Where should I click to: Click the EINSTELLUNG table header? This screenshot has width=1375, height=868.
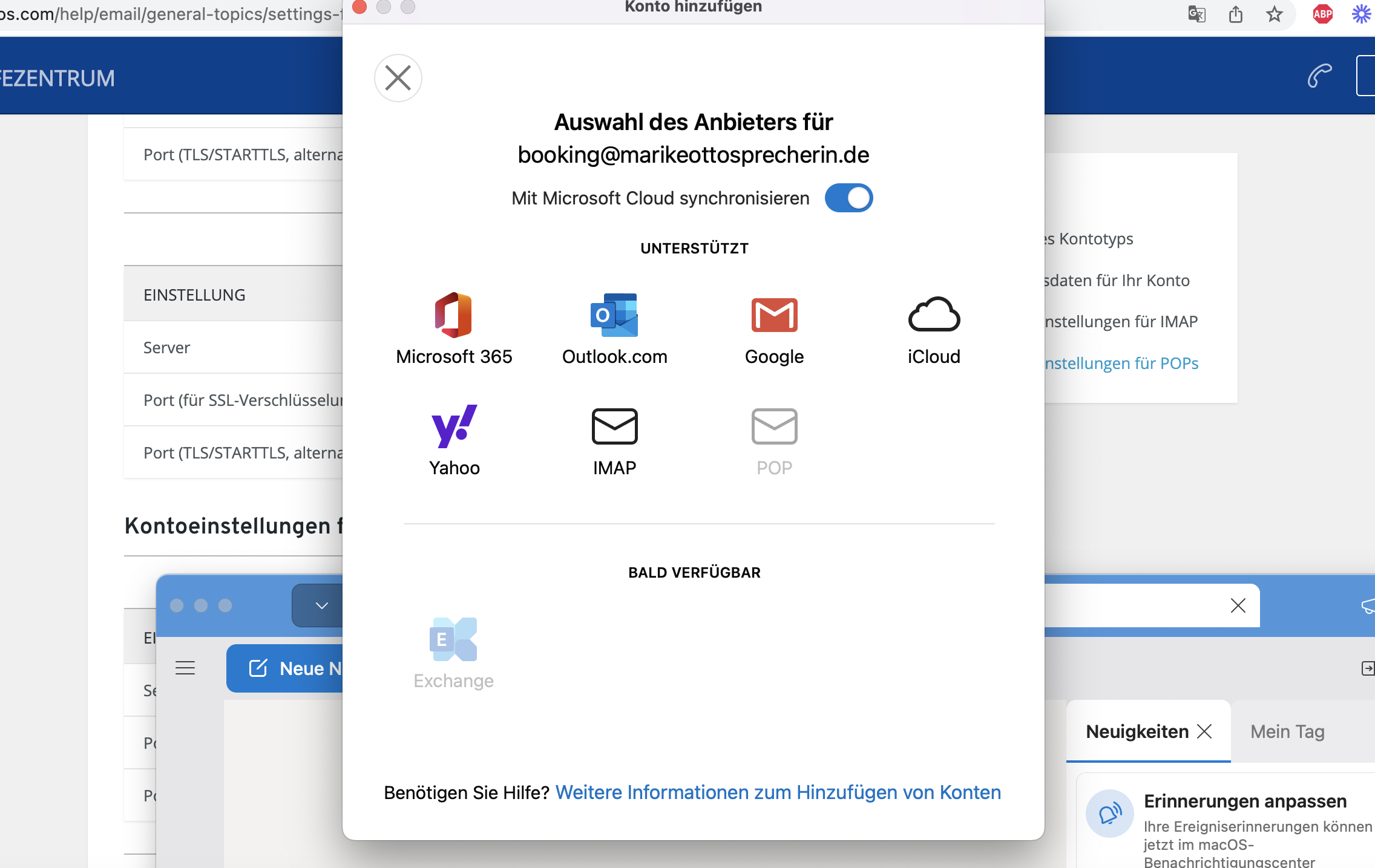(x=234, y=295)
